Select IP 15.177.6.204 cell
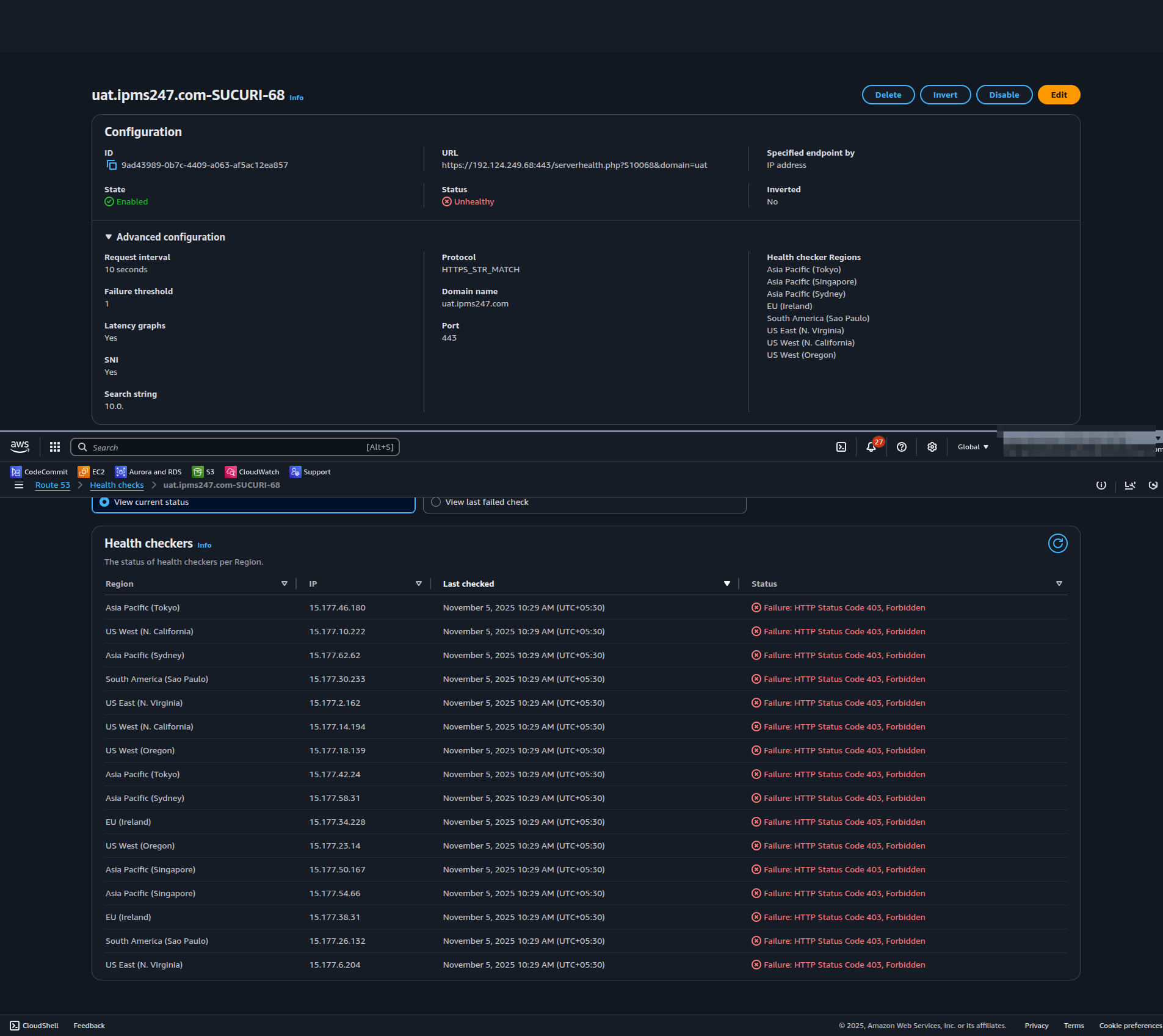Image resolution: width=1163 pixels, height=1036 pixels. (x=335, y=965)
